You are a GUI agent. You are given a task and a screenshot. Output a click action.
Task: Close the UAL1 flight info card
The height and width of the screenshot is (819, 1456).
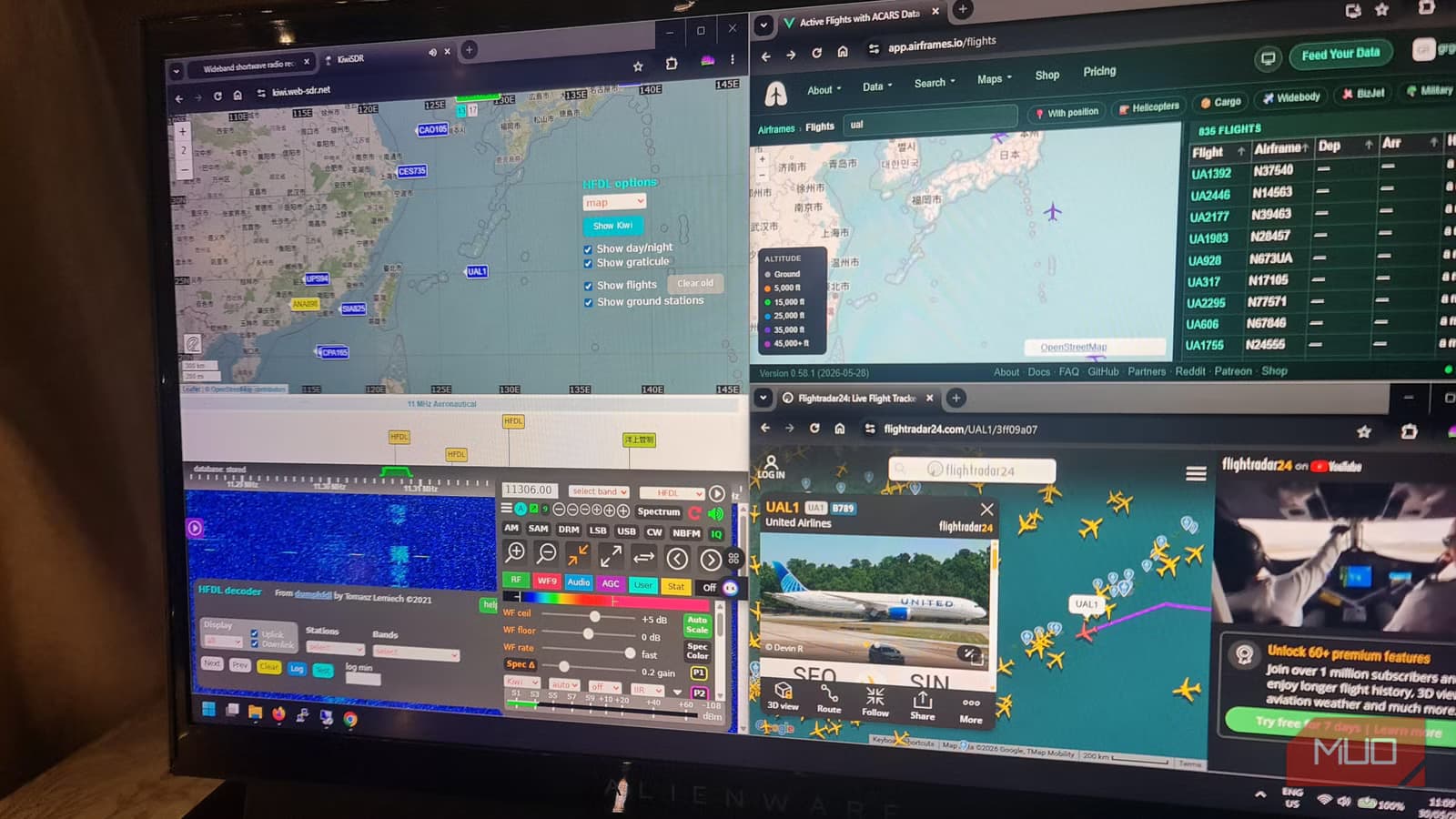pyautogui.click(x=986, y=510)
